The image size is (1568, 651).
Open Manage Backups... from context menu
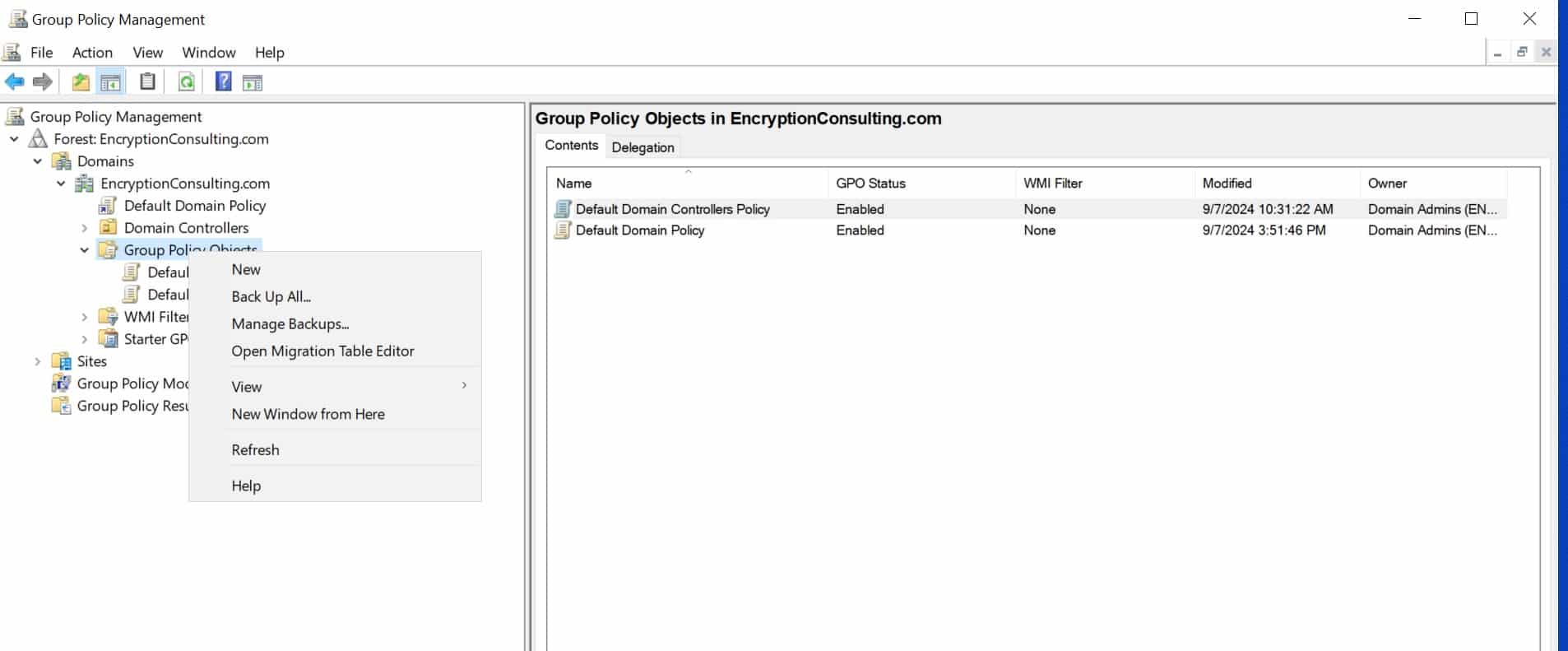[290, 323]
